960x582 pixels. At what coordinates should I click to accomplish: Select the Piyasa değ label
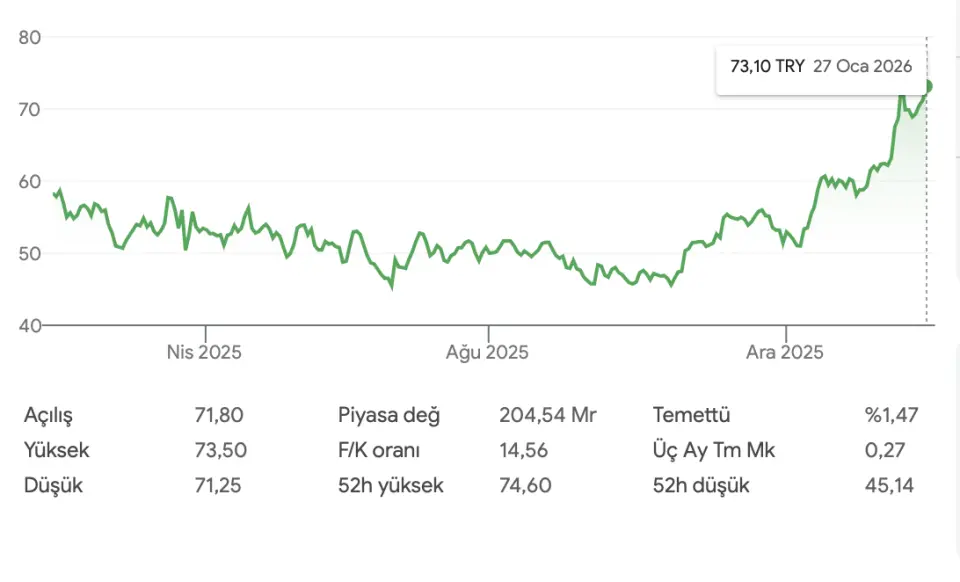tap(389, 415)
